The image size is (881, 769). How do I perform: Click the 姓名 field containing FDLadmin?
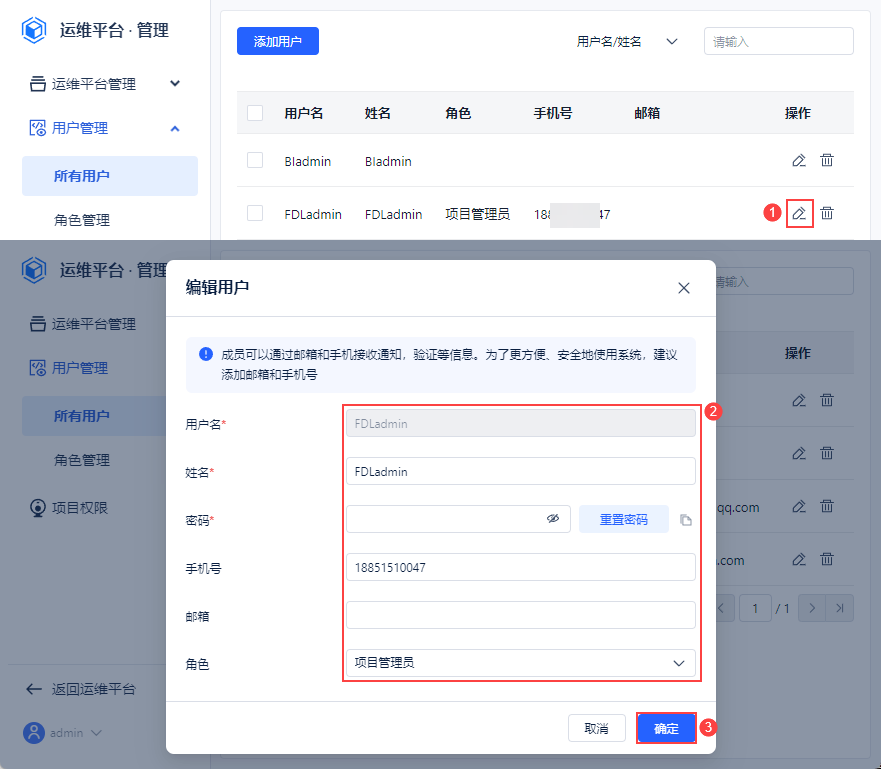click(521, 471)
